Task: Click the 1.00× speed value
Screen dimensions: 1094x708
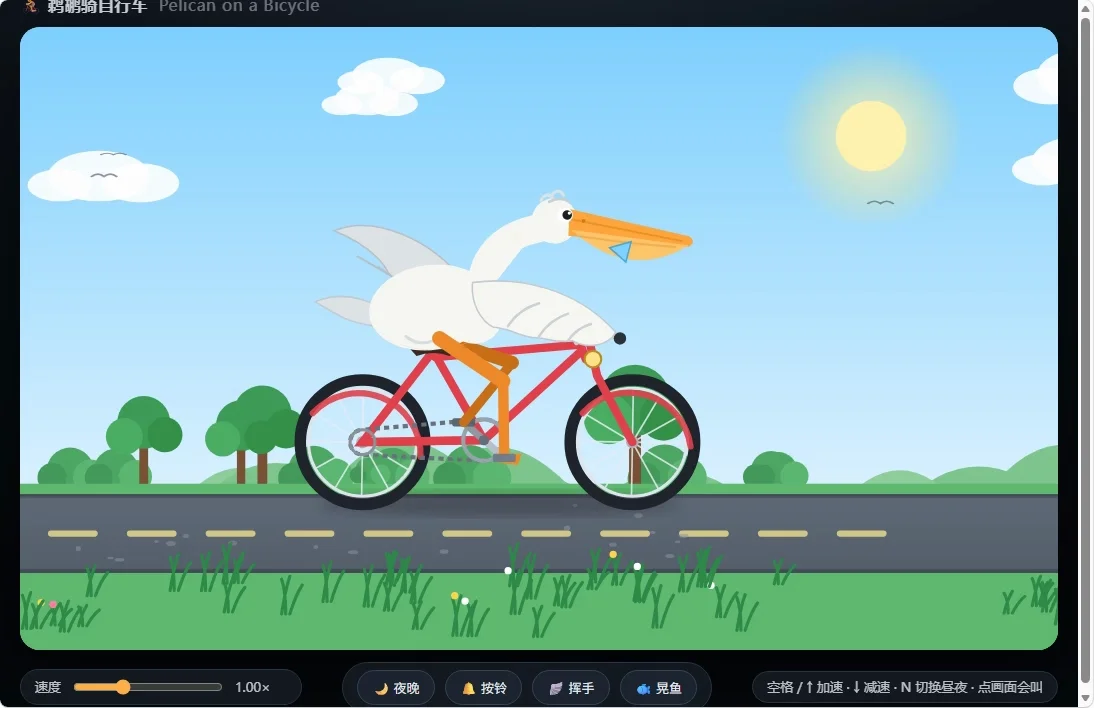Action: click(252, 687)
